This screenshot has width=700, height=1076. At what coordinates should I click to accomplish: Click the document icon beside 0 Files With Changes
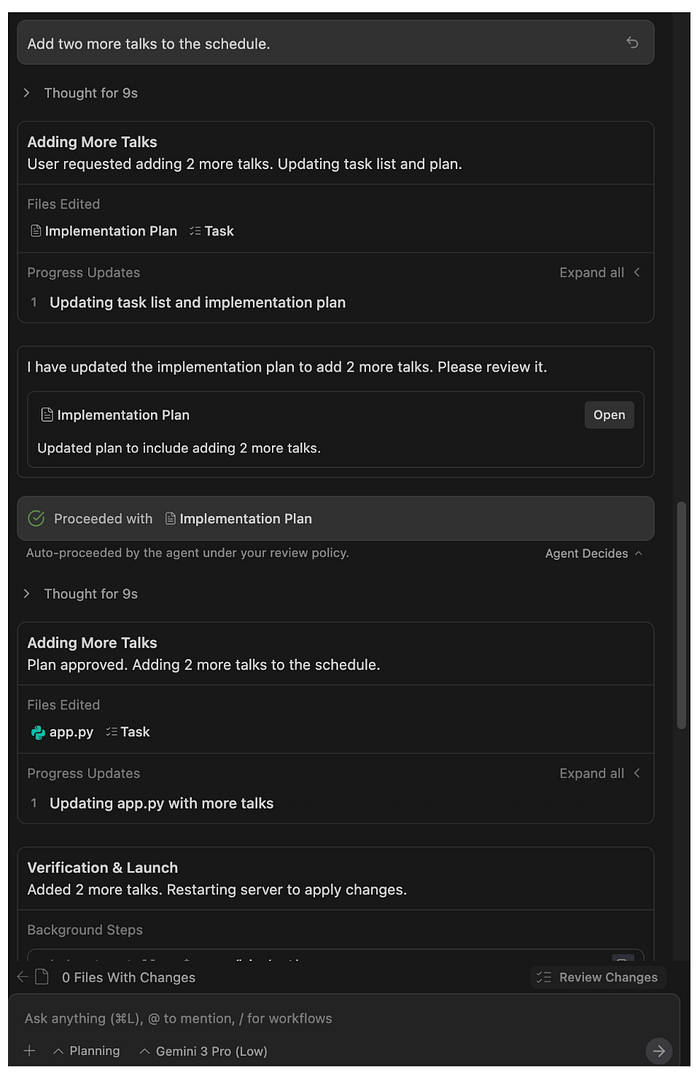(42, 976)
